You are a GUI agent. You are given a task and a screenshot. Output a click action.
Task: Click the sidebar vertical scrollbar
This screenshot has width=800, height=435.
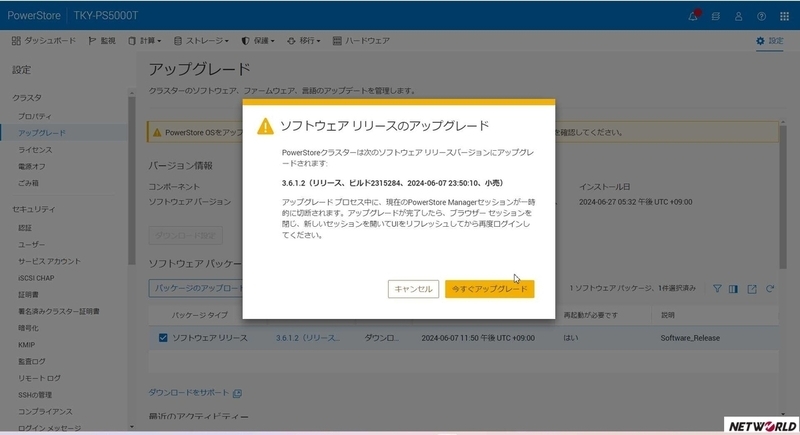132,181
